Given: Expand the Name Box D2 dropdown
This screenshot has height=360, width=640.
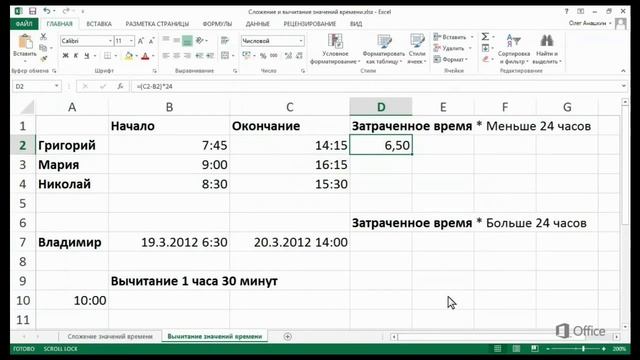Looking at the screenshot, I should pos(57,86).
